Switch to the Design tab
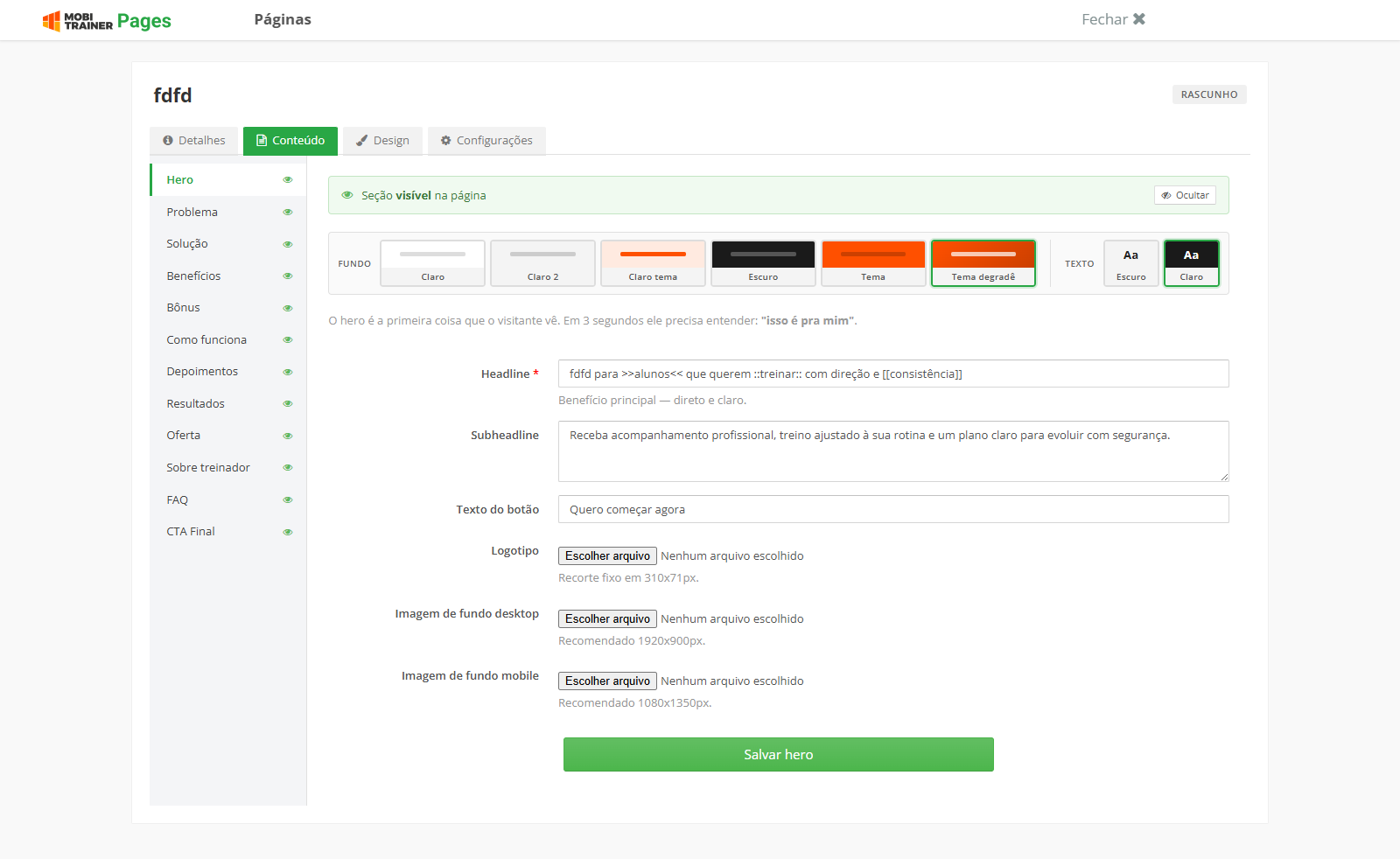This screenshot has width=1400, height=859. [382, 141]
